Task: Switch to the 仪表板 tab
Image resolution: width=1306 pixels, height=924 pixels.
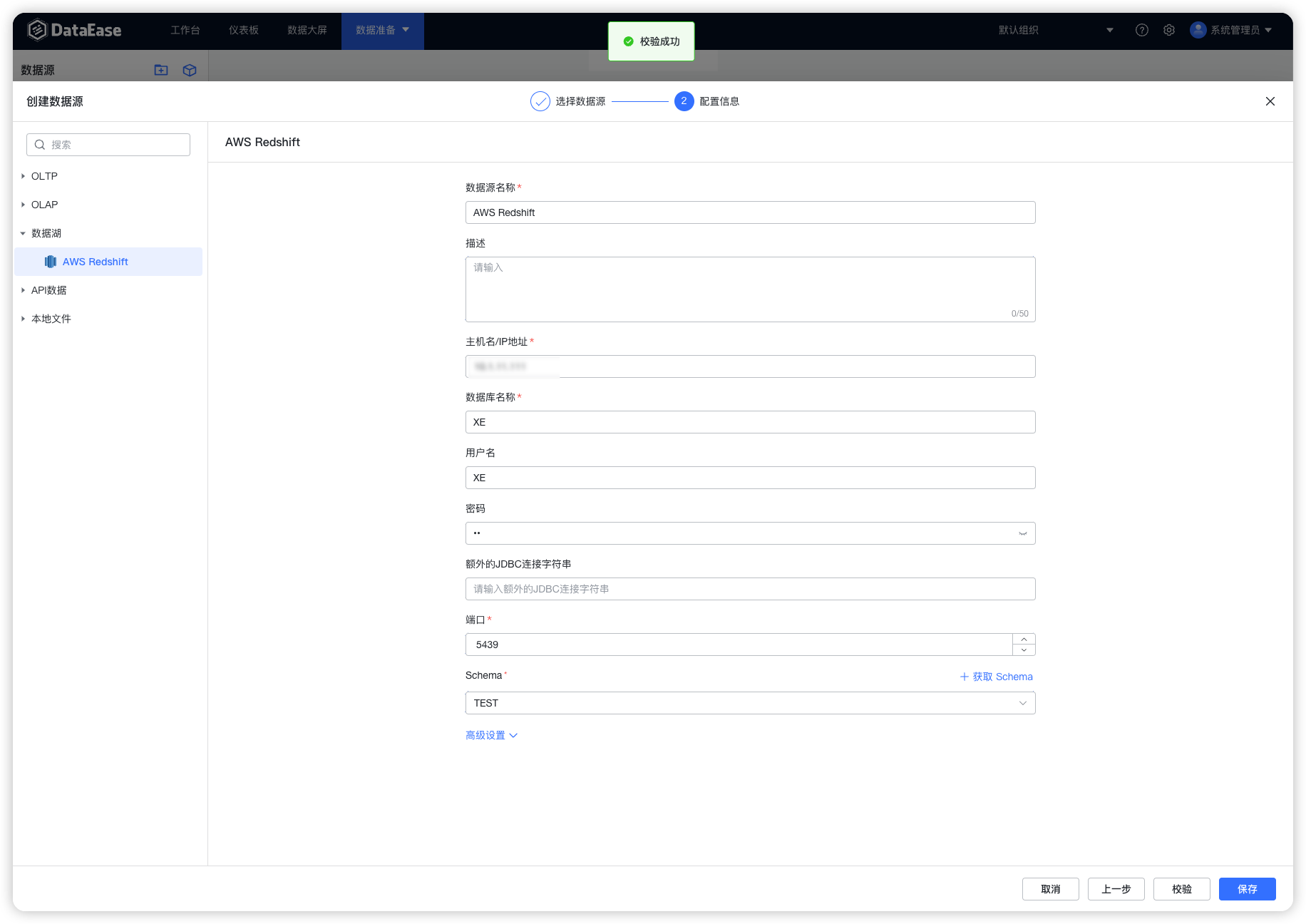Action: click(x=243, y=30)
